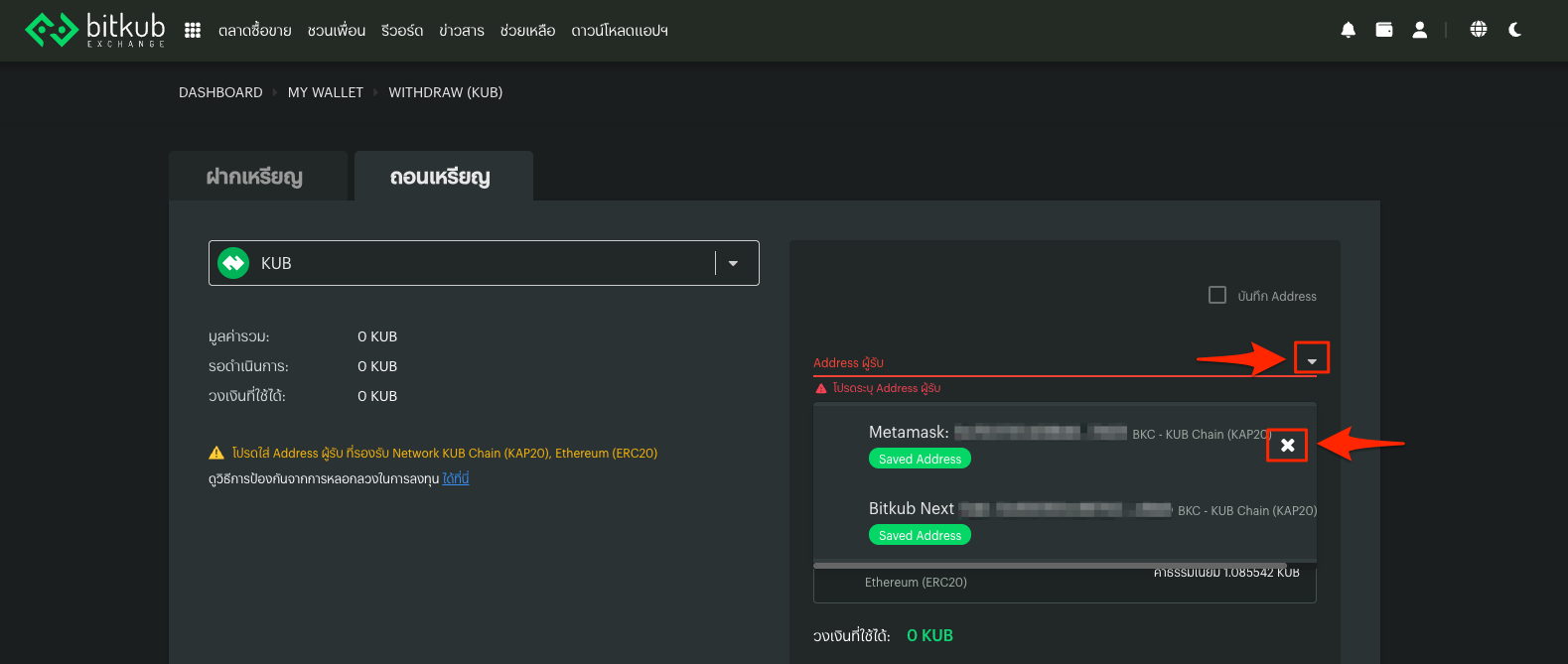The width and height of the screenshot is (1568, 664).
Task: Go to MY WALLET breadcrumb
Action: coord(326,92)
